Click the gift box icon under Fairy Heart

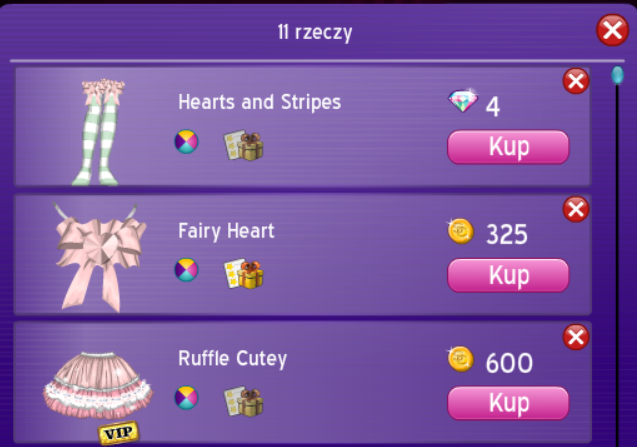[x=243, y=274]
